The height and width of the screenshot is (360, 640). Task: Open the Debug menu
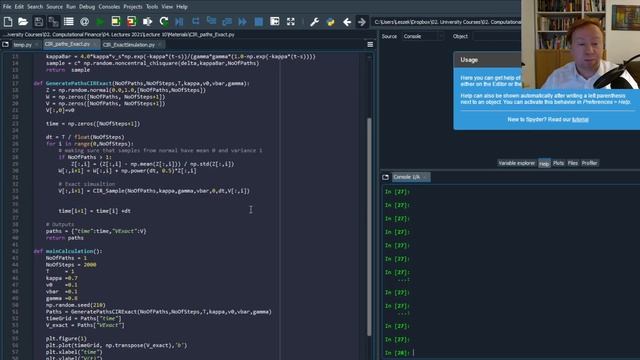click(87, 7)
